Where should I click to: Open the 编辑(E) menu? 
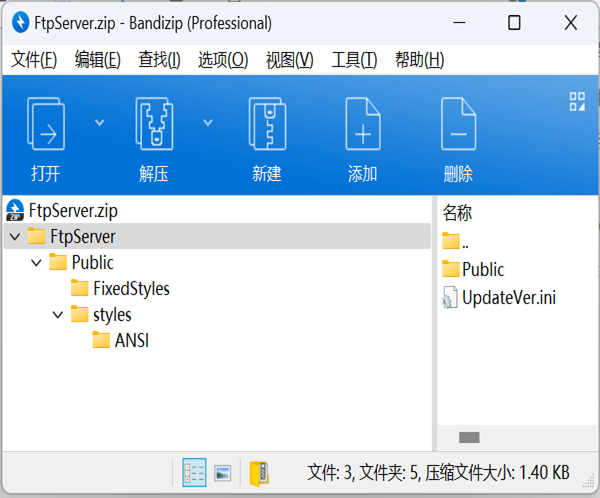[98, 60]
